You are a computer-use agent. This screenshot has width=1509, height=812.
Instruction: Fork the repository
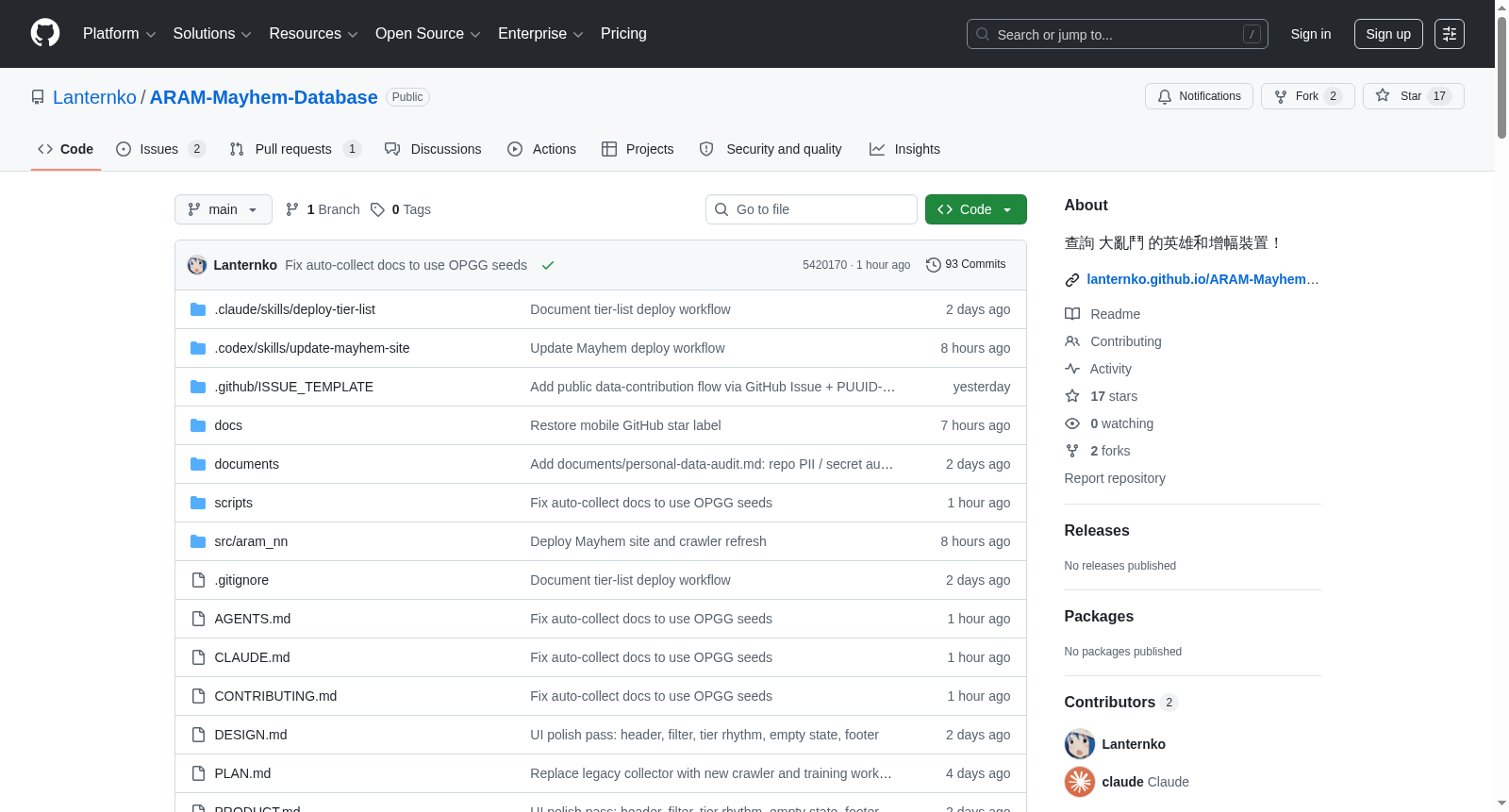[x=1308, y=96]
